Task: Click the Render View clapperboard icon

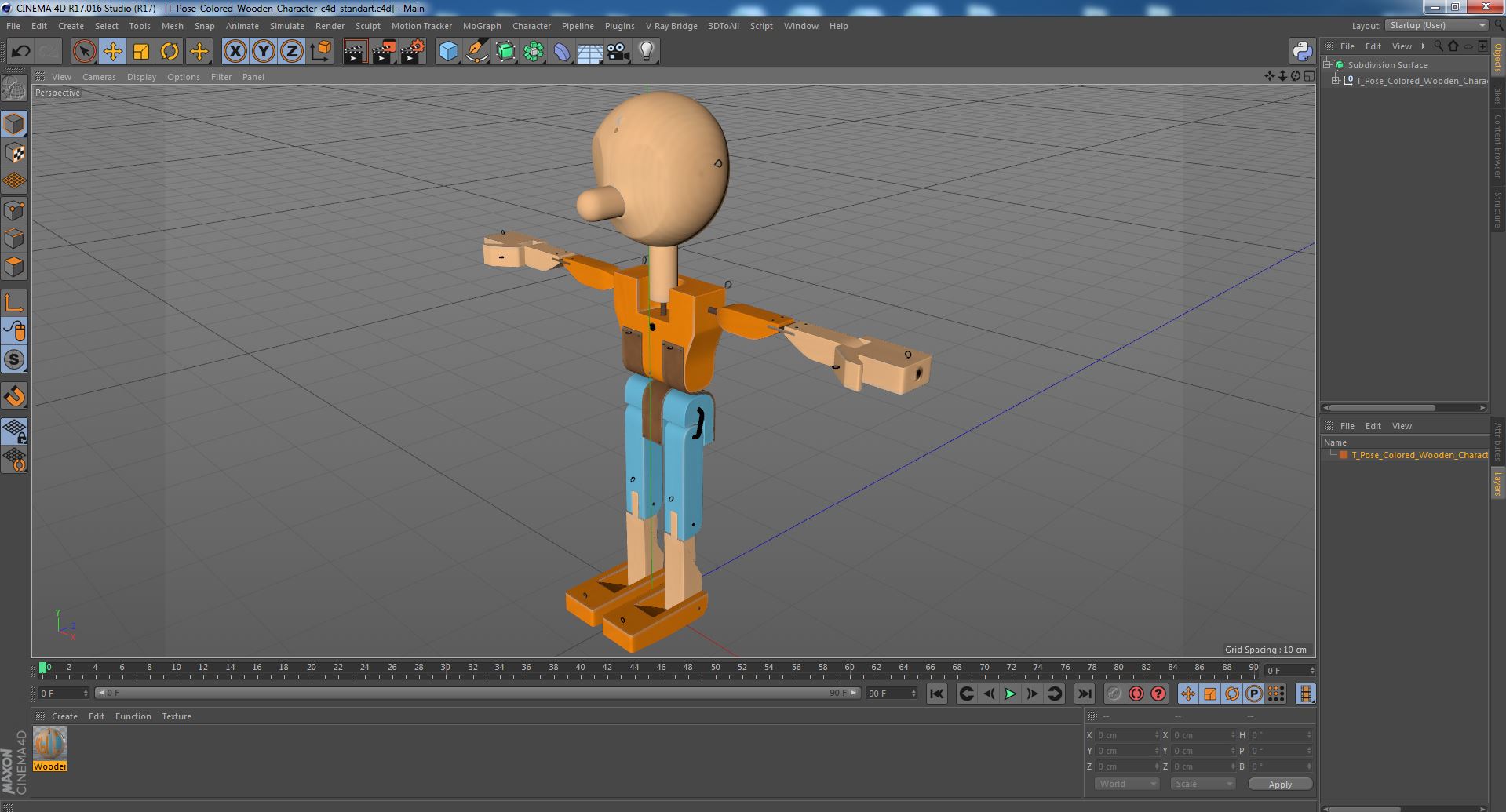Action: [356, 52]
